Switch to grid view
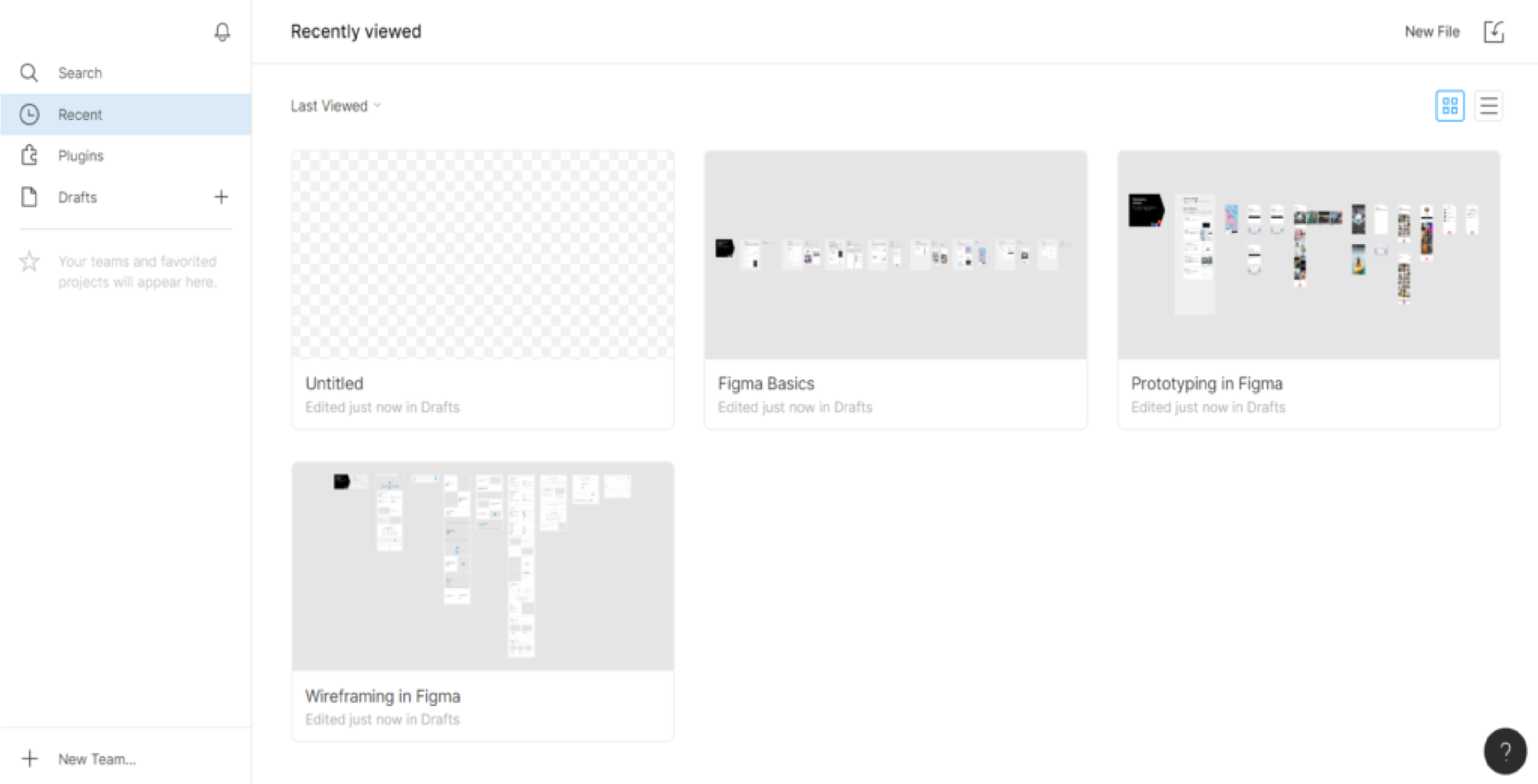1538x784 pixels. 1449,106
